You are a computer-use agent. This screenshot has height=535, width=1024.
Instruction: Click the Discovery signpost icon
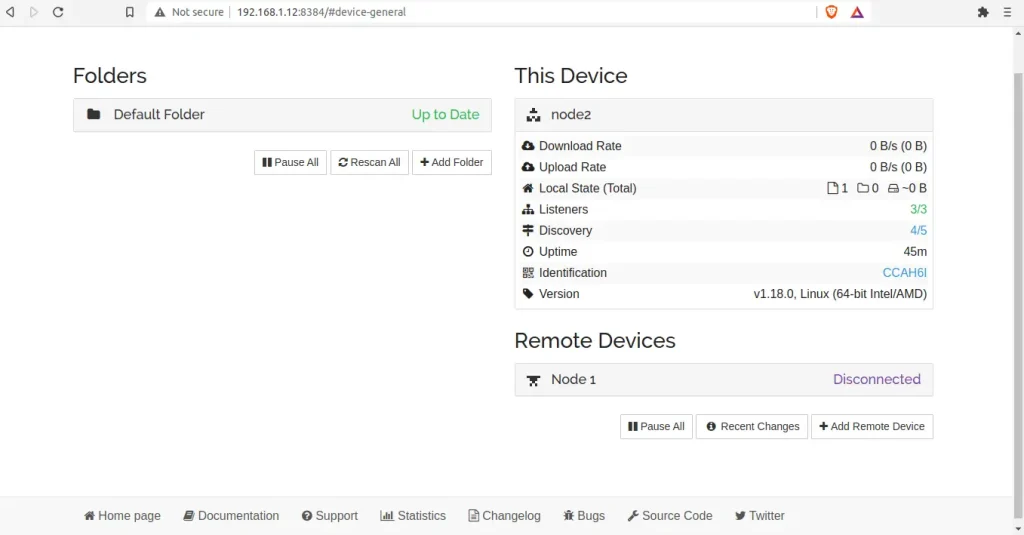(528, 230)
